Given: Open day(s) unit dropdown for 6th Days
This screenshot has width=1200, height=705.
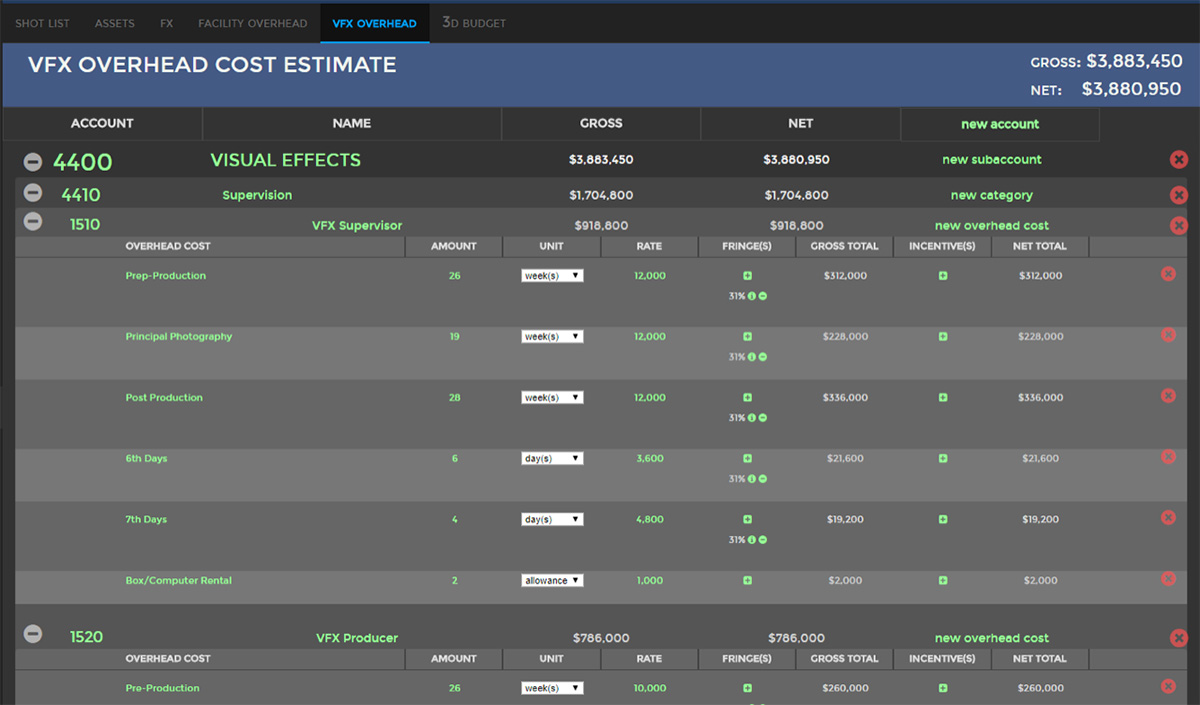Looking at the screenshot, I should [x=552, y=459].
